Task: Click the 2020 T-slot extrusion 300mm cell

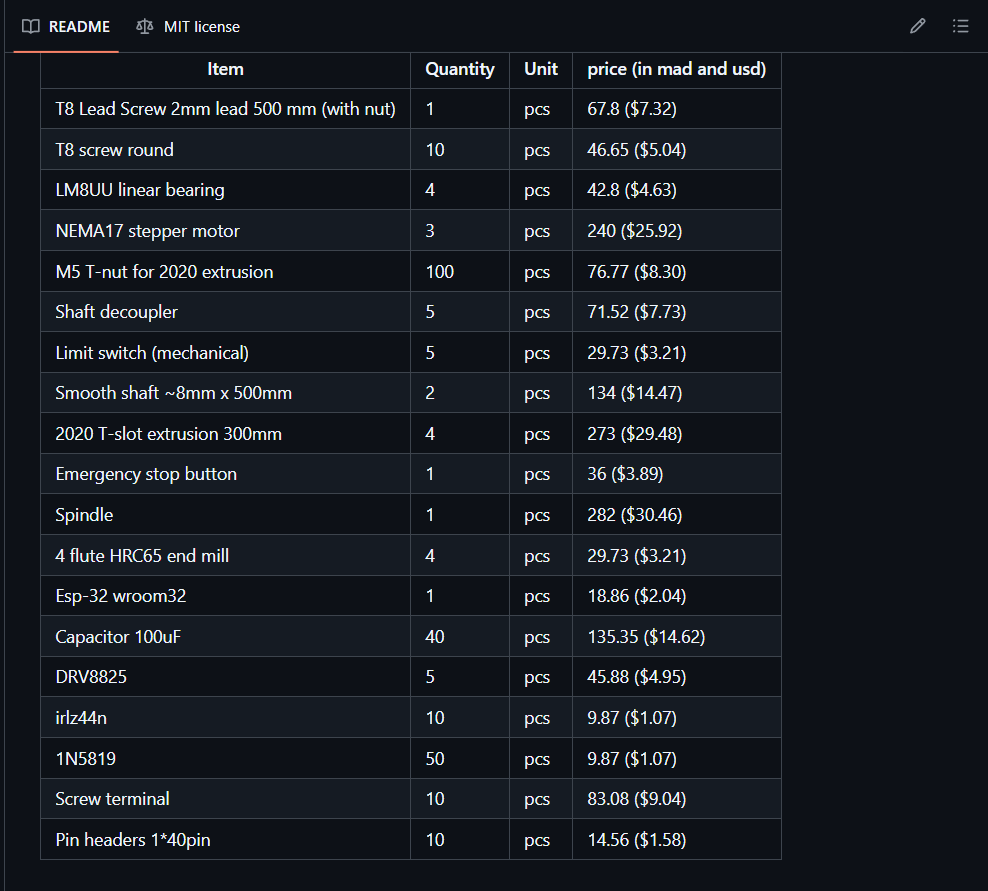Action: [168, 434]
